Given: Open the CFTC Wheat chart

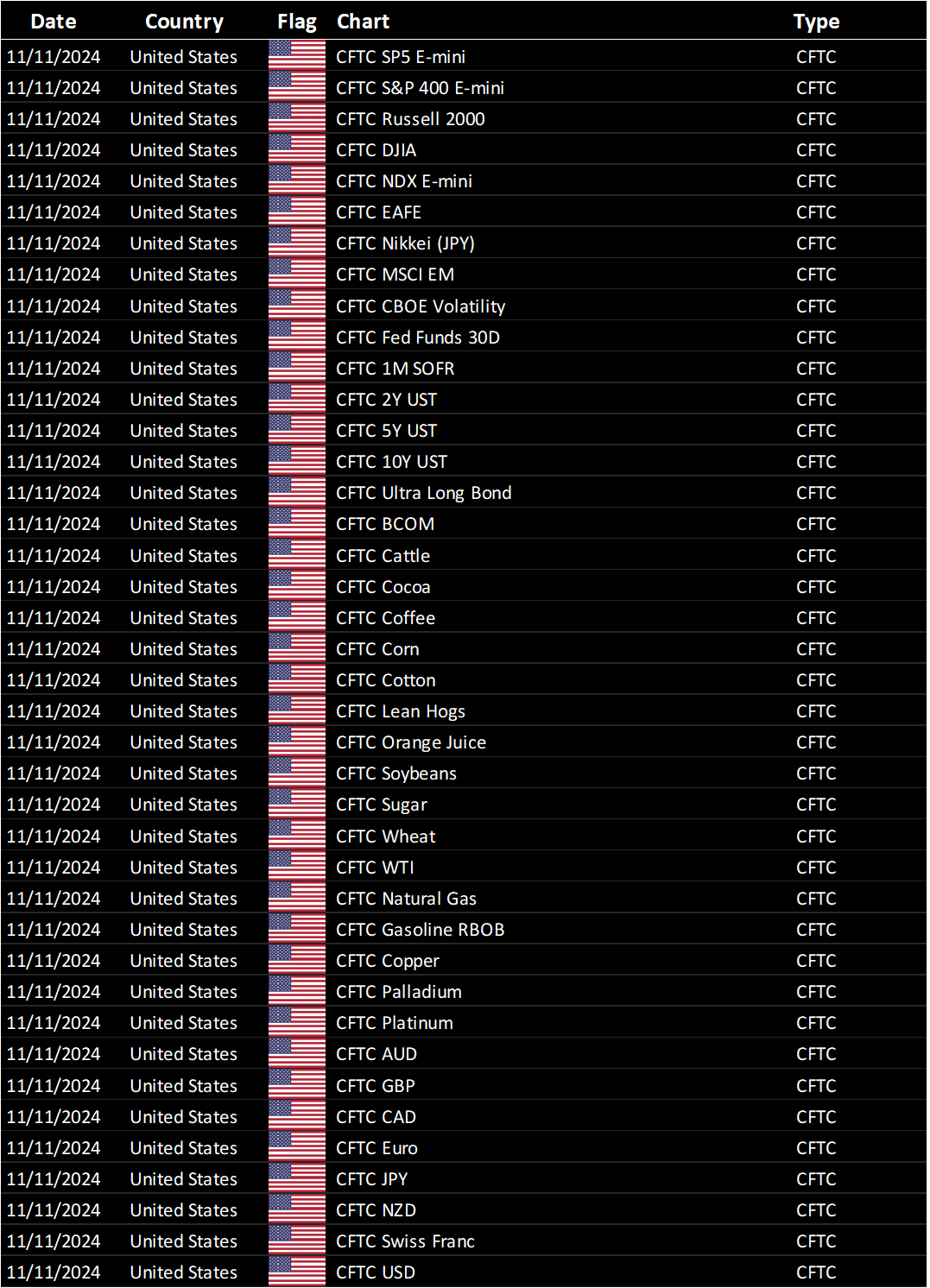Looking at the screenshot, I should [386, 836].
